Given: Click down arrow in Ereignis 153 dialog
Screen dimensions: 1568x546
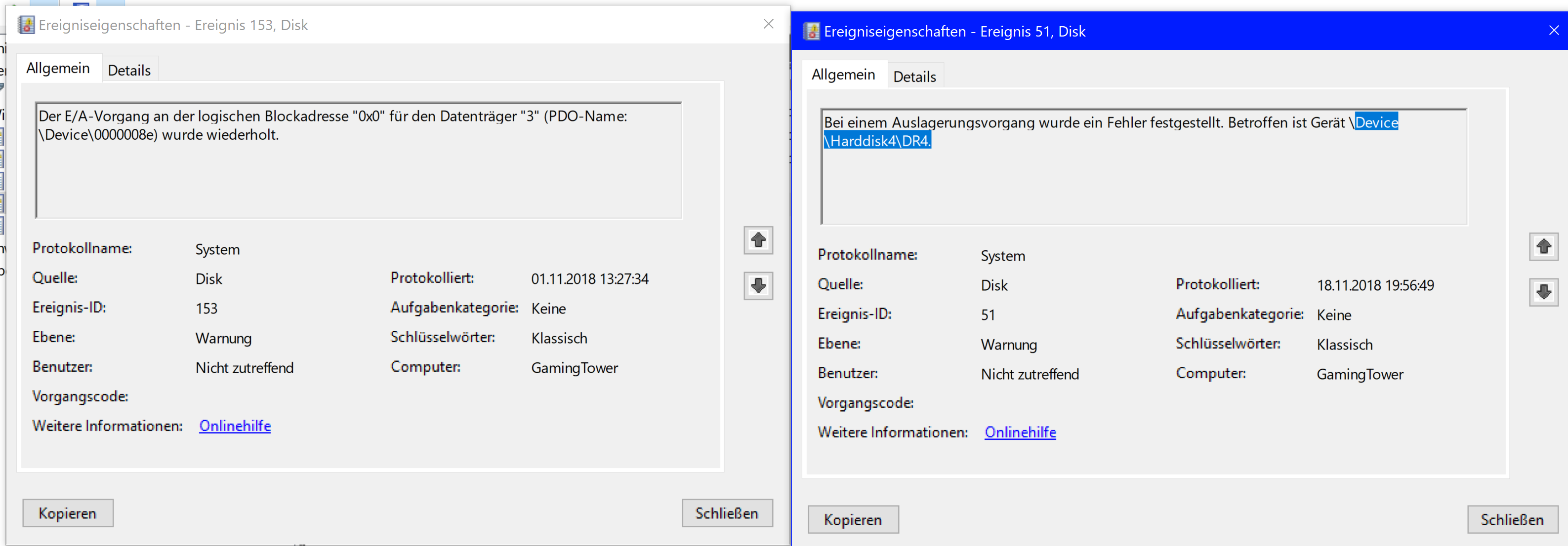Looking at the screenshot, I should pos(758,286).
